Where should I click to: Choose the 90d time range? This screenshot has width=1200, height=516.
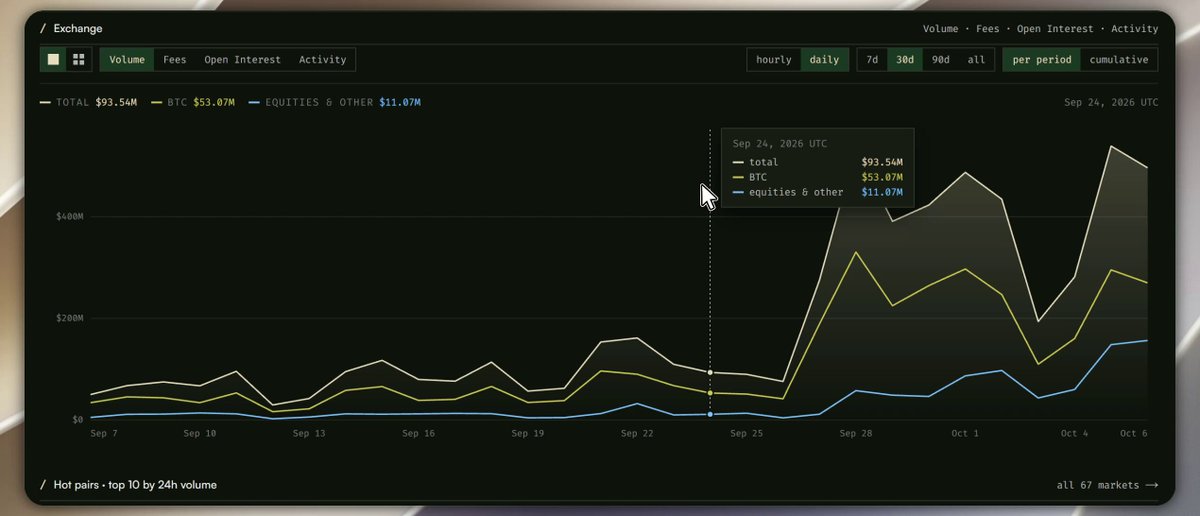coord(941,60)
